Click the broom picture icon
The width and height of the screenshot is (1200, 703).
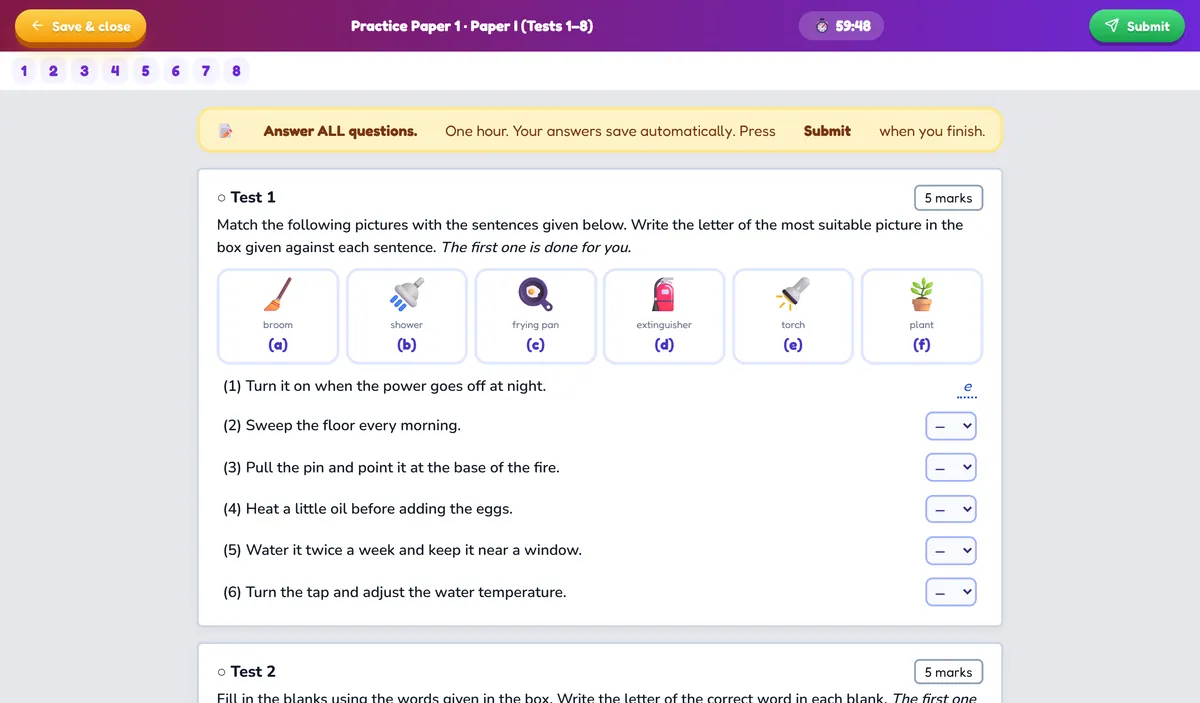pyautogui.click(x=278, y=293)
